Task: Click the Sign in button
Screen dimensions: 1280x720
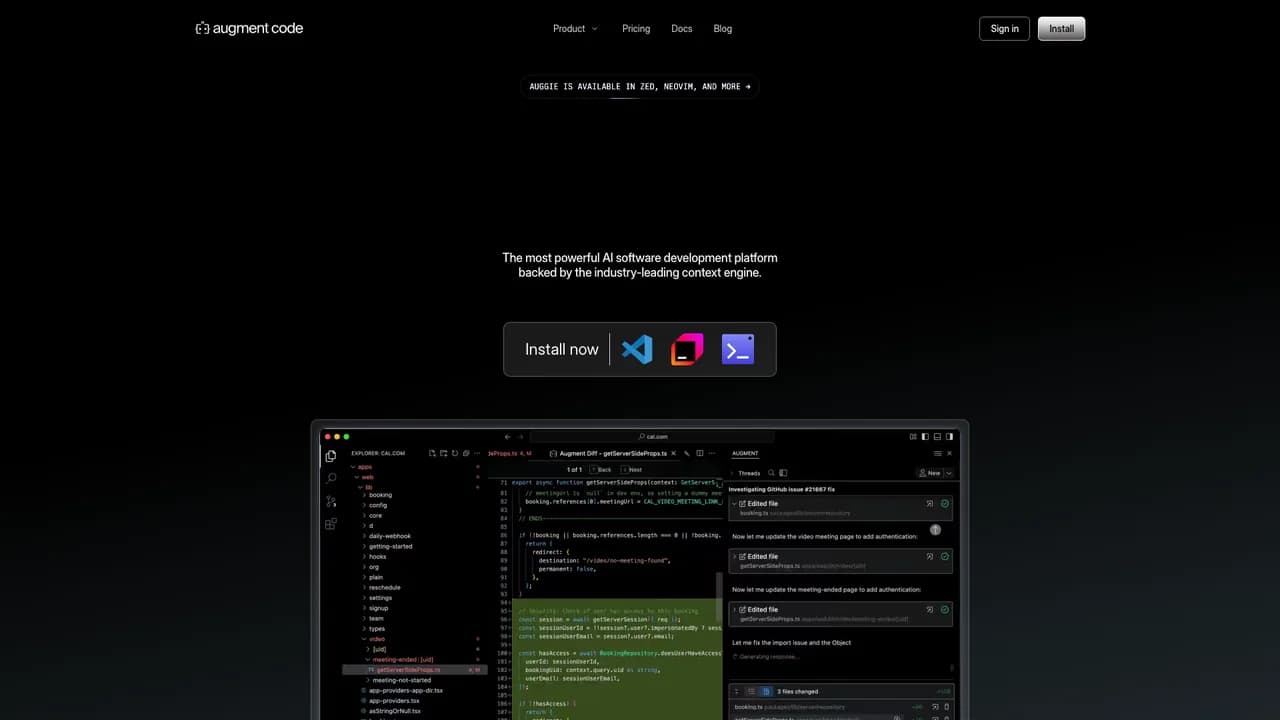Action: click(x=1004, y=29)
